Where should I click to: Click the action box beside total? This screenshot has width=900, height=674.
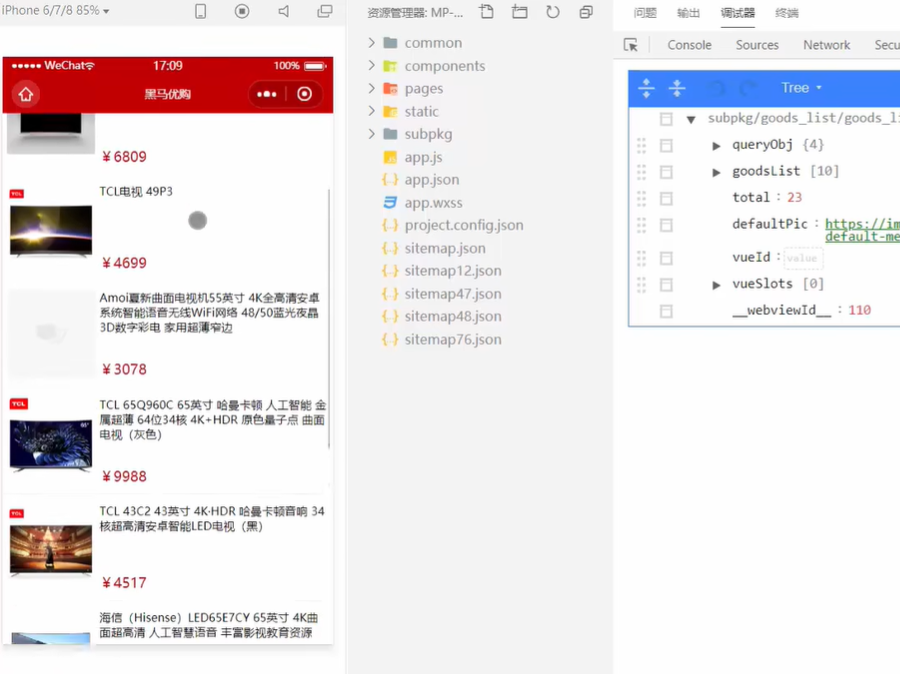coord(666,198)
